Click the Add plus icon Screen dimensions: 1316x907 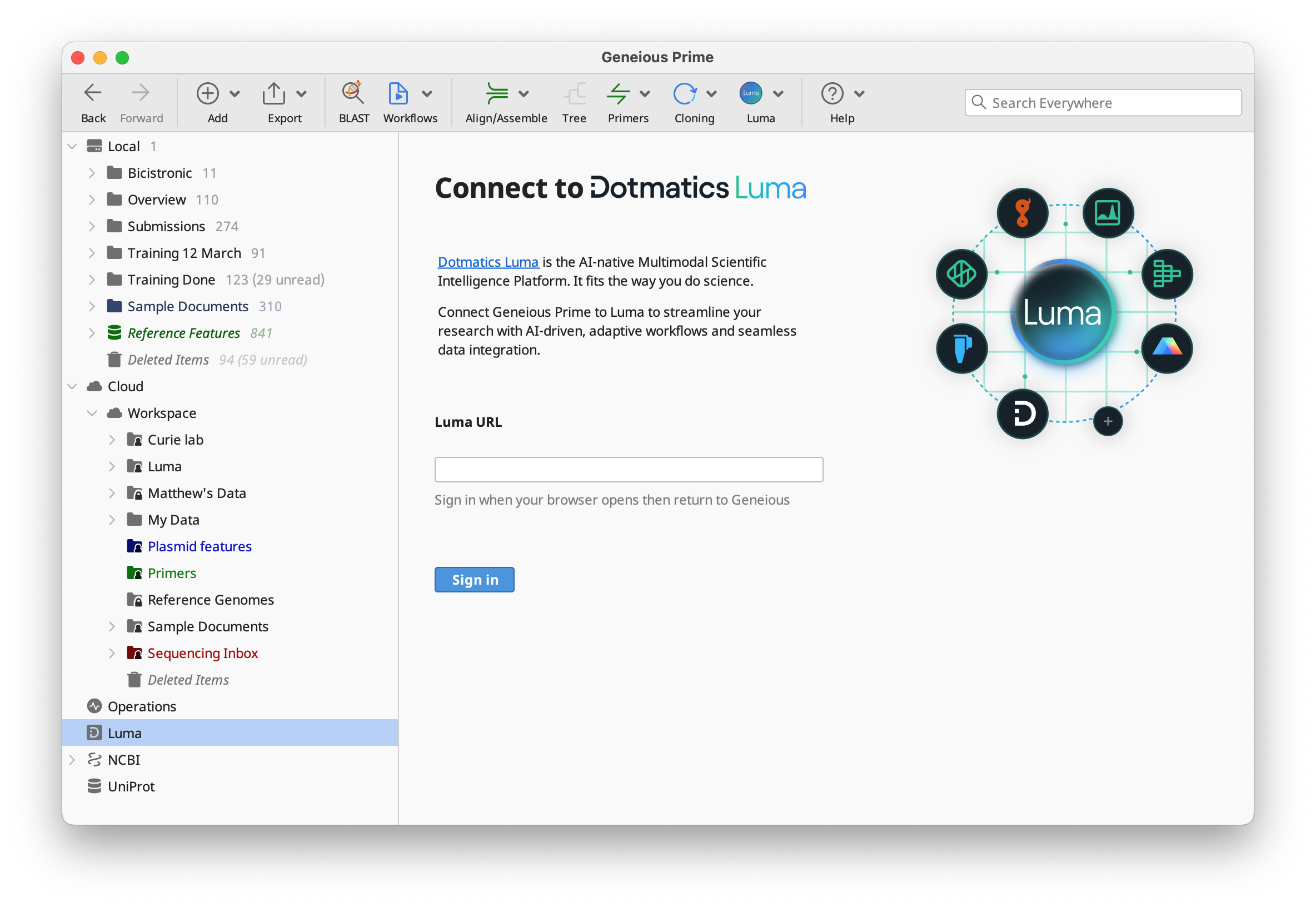point(207,94)
